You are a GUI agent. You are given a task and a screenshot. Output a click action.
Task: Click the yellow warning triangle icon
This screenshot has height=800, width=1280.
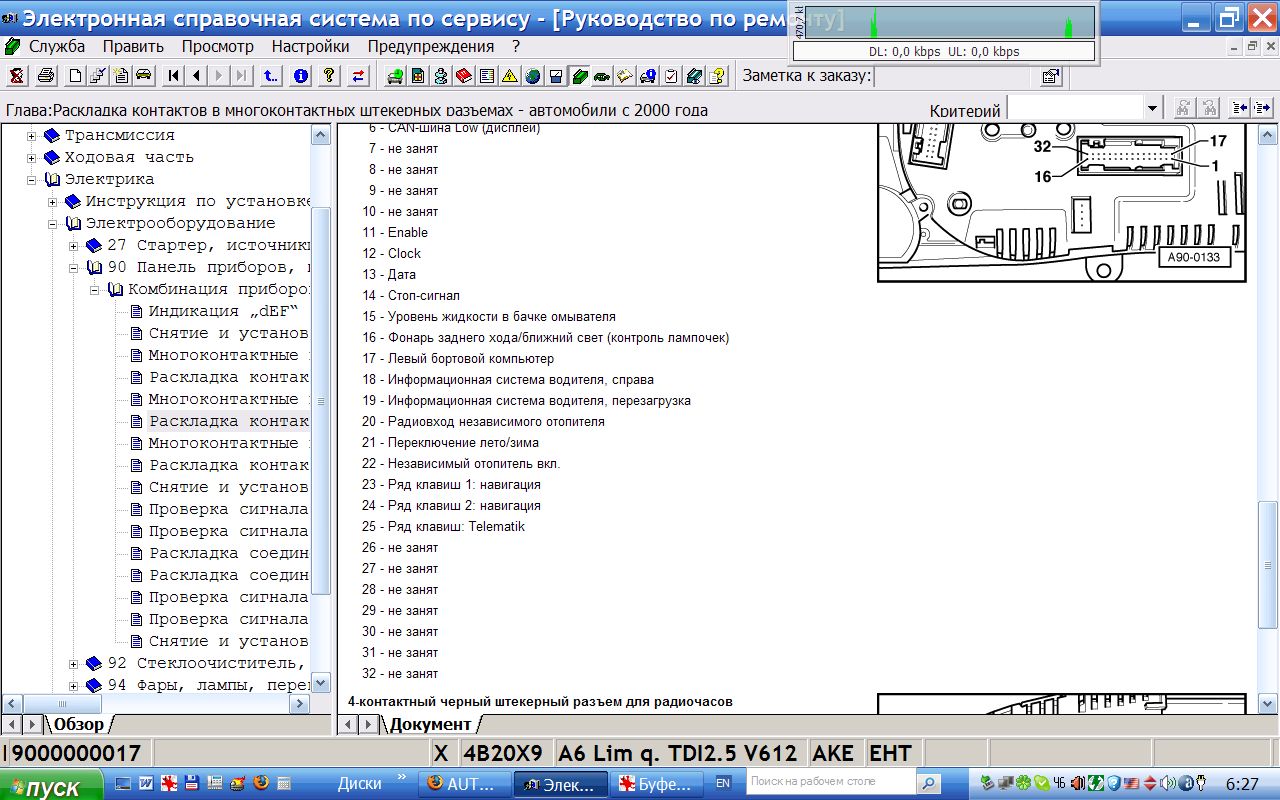(x=510, y=76)
